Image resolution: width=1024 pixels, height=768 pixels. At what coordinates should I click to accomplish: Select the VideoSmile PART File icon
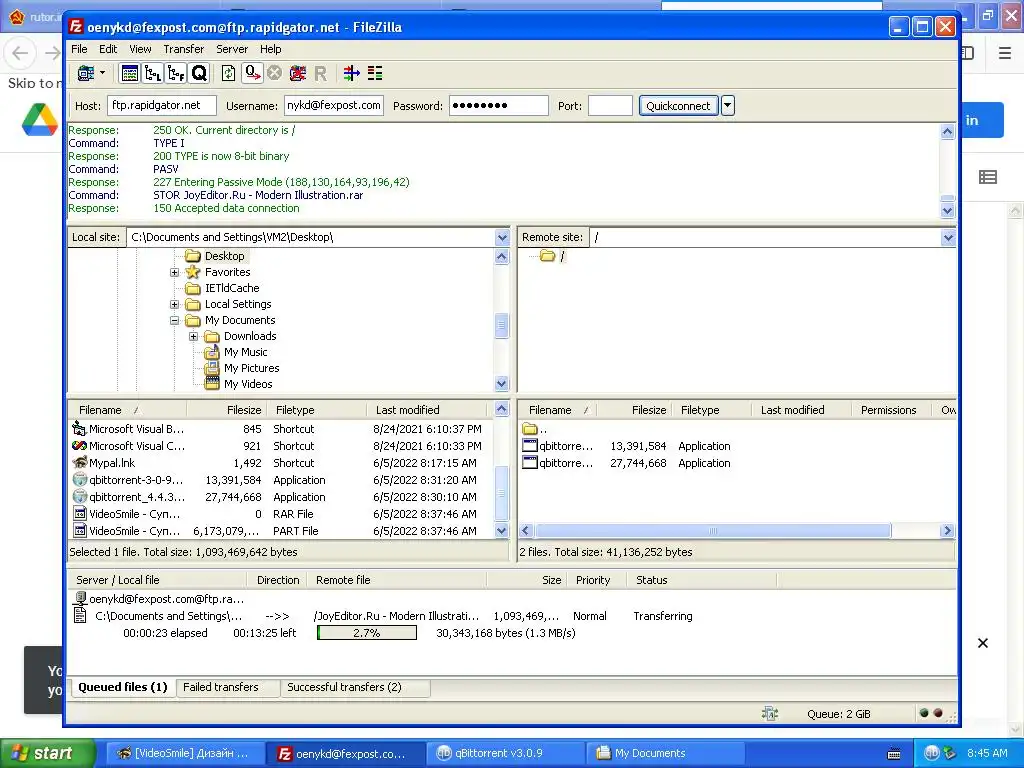79,530
